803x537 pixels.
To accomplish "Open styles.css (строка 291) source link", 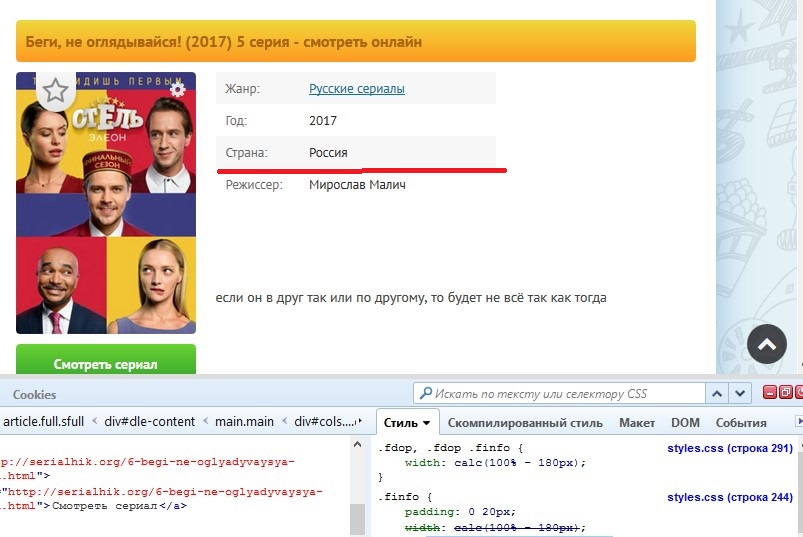I will click(730, 448).
